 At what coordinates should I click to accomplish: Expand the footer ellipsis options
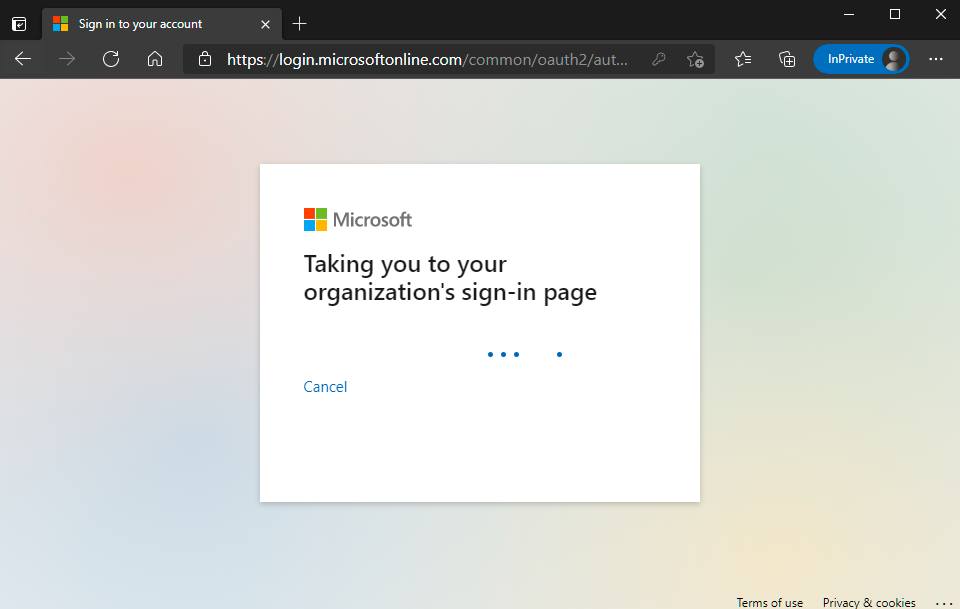[x=943, y=602]
